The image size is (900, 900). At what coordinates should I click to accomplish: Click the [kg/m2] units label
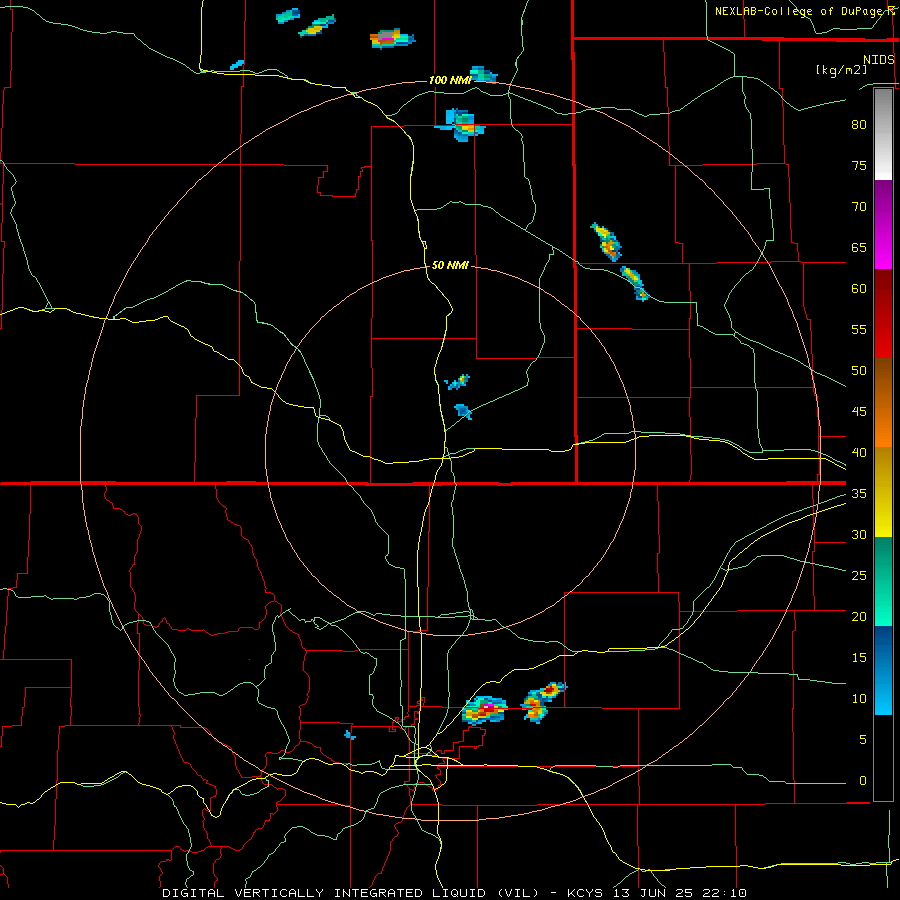click(841, 70)
